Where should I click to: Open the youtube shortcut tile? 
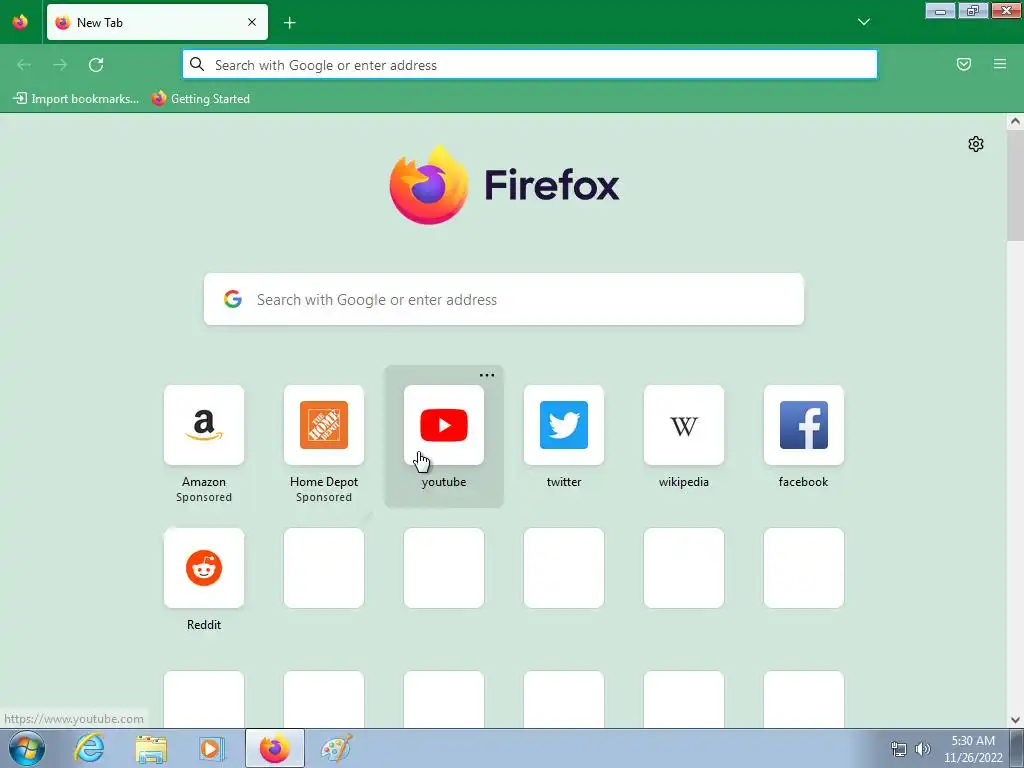click(x=444, y=425)
